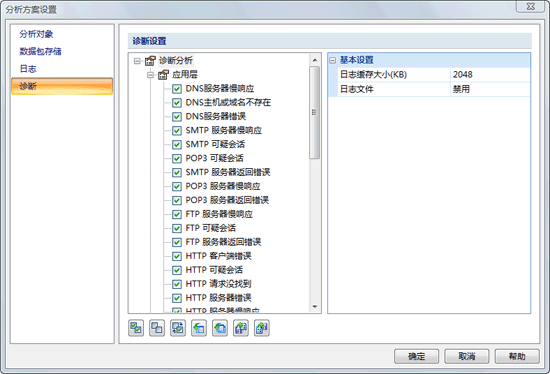Viewport: 550px width, 374px height.
Task: Open the 分析对象 settings page
Action: tap(36, 34)
